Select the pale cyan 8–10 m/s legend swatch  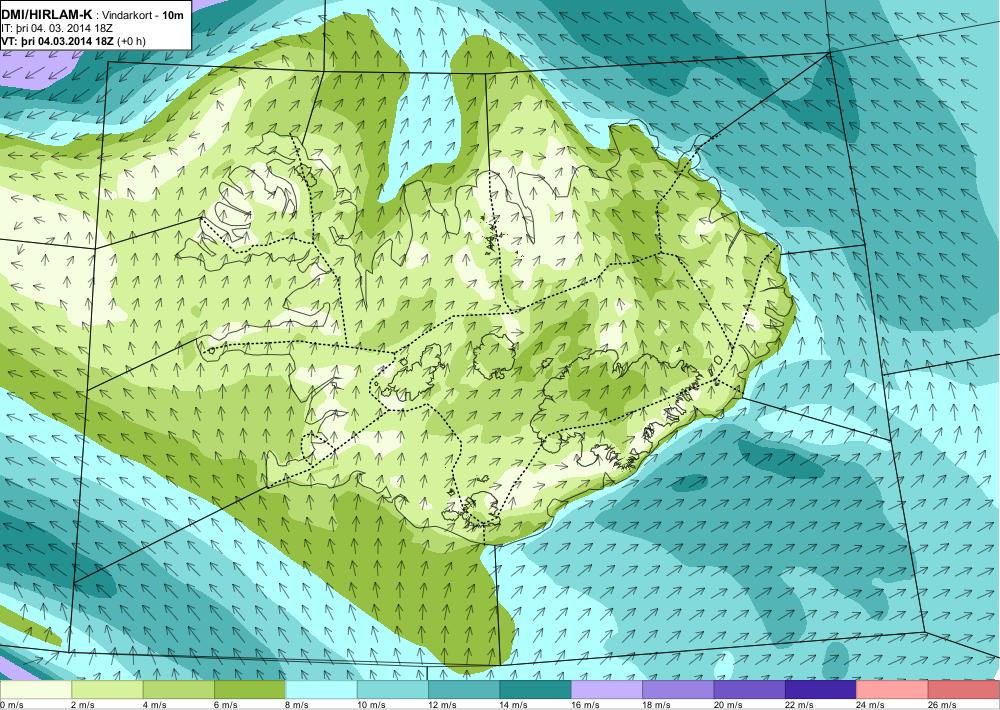click(321, 690)
